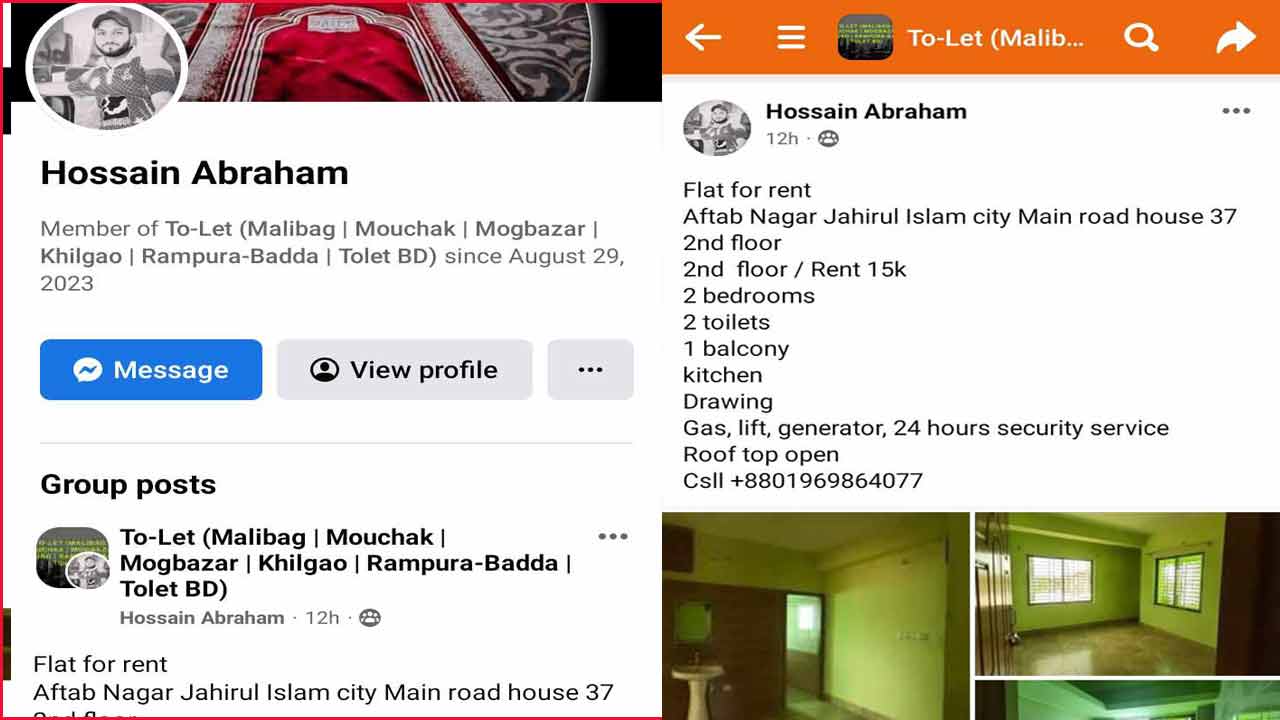Click the search magnifier icon

click(x=1140, y=38)
